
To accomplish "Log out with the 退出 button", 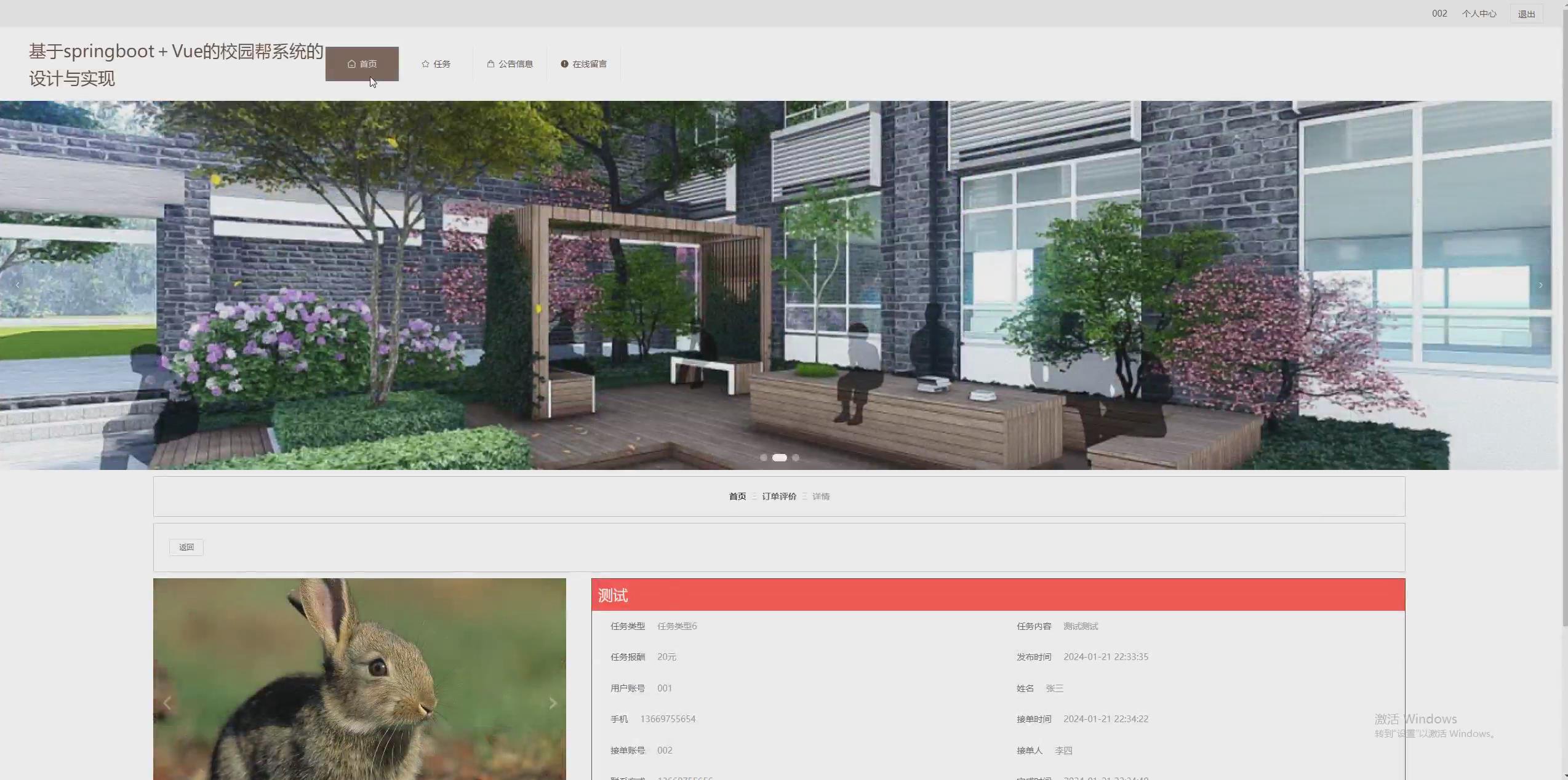I will pyautogui.click(x=1526, y=14).
